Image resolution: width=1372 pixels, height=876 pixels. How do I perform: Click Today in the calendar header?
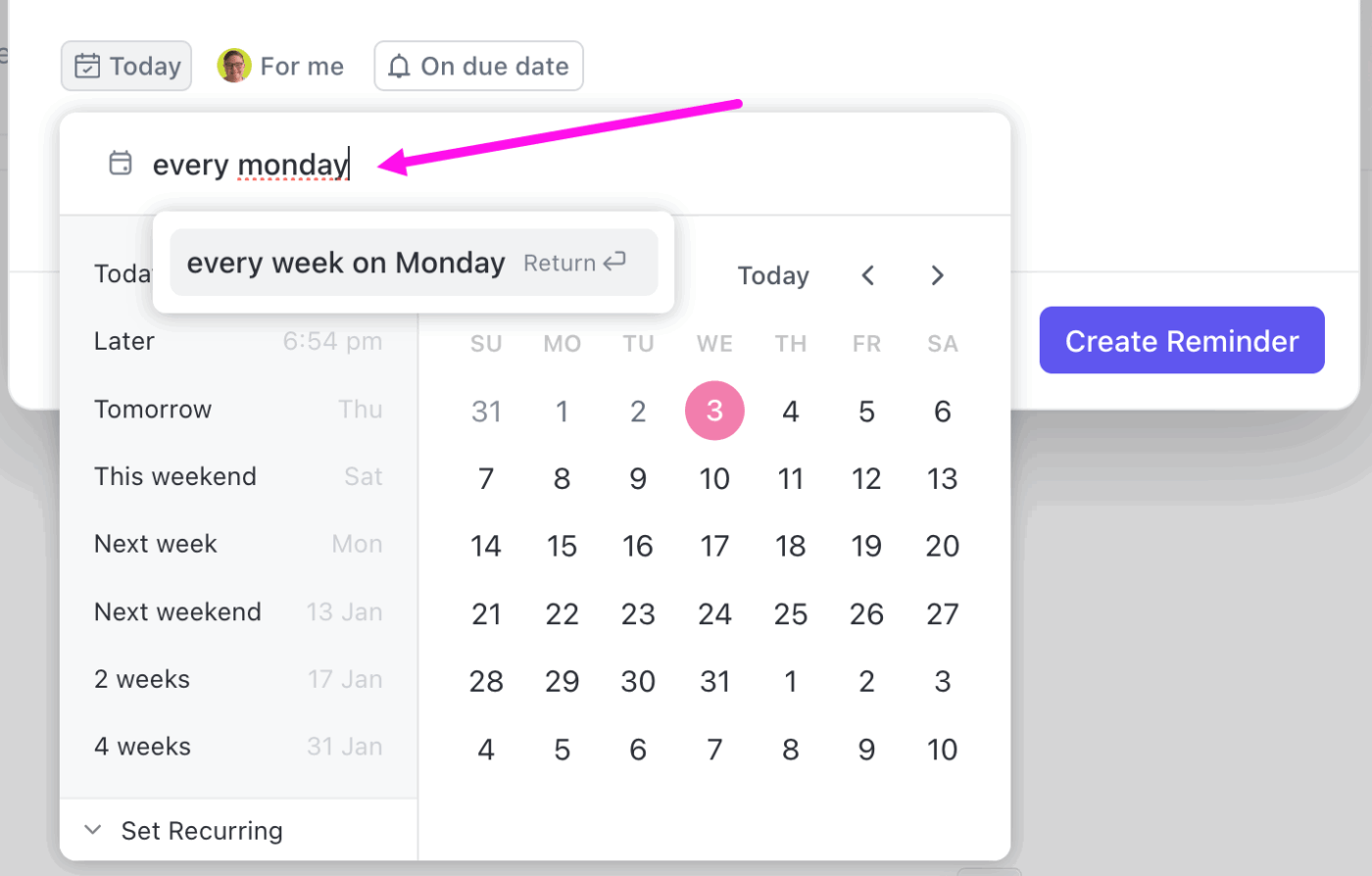pyautogui.click(x=773, y=275)
